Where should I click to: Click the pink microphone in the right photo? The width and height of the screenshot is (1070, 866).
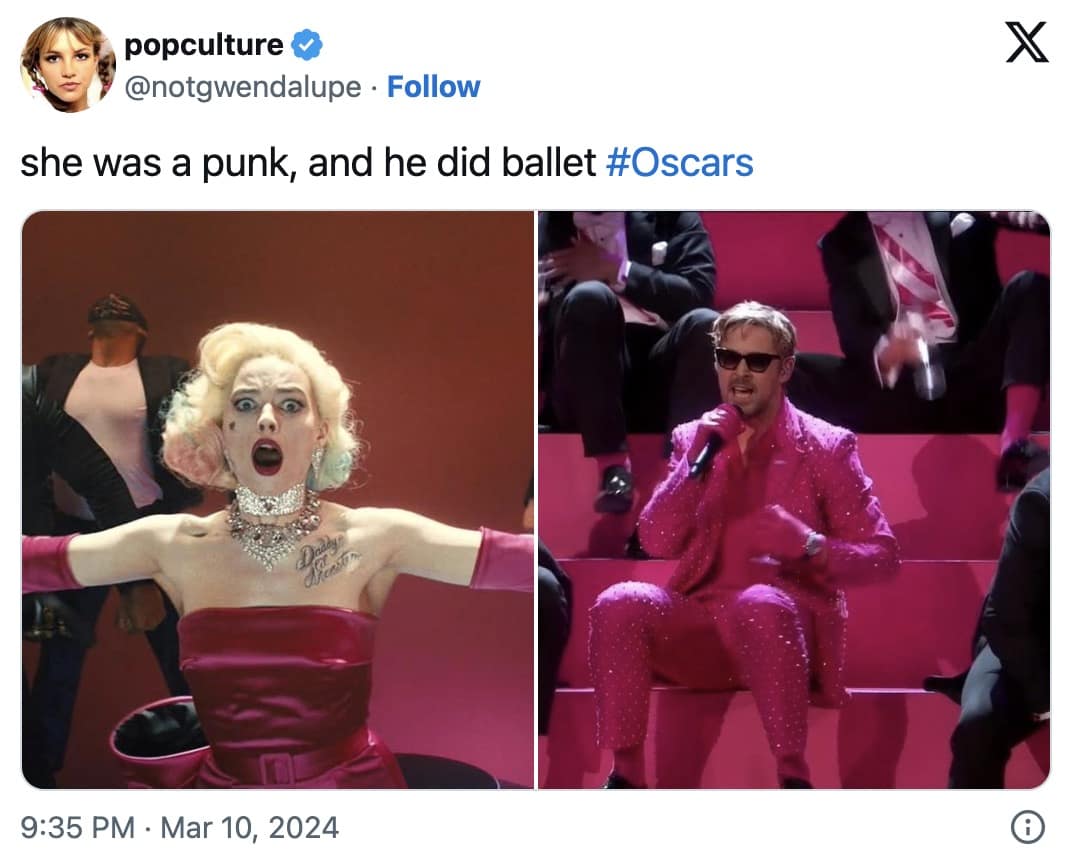tap(714, 438)
